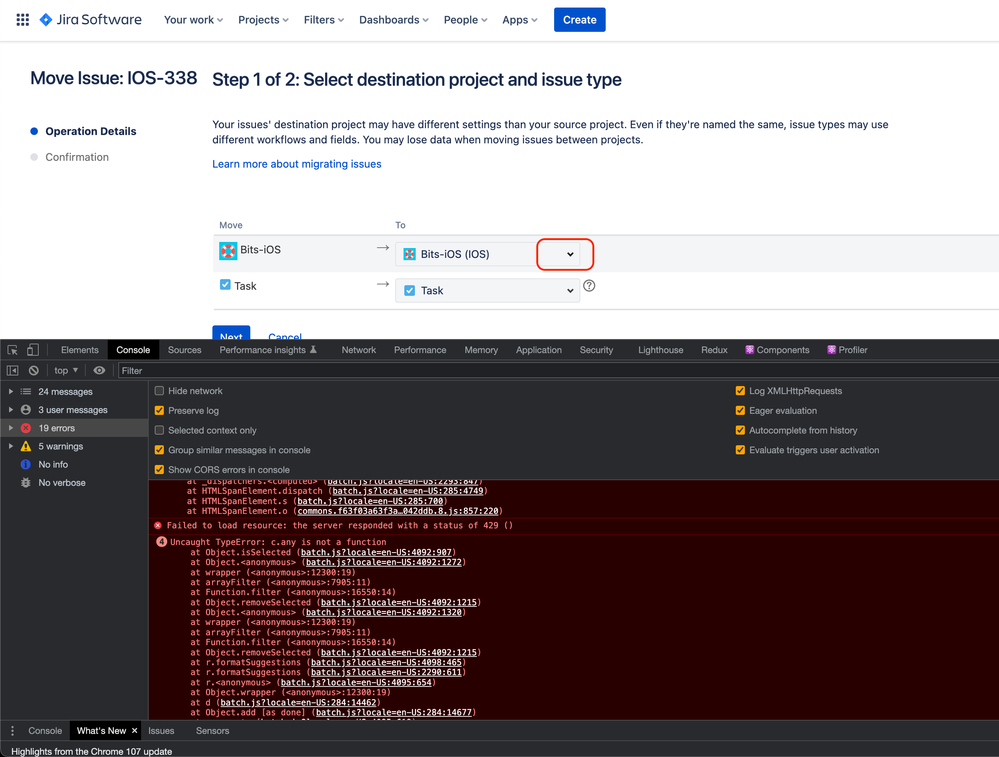Open the React Components tab
The width and height of the screenshot is (999, 757).
tap(777, 350)
